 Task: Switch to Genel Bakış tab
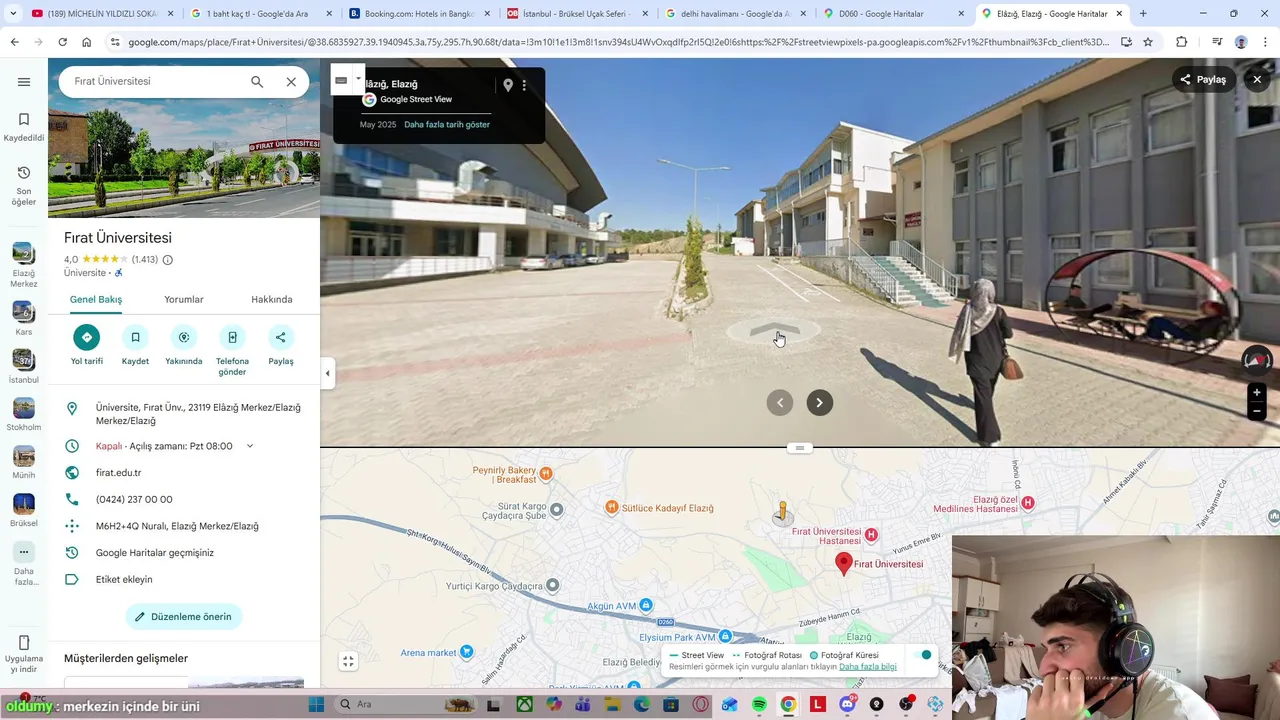[x=96, y=299]
